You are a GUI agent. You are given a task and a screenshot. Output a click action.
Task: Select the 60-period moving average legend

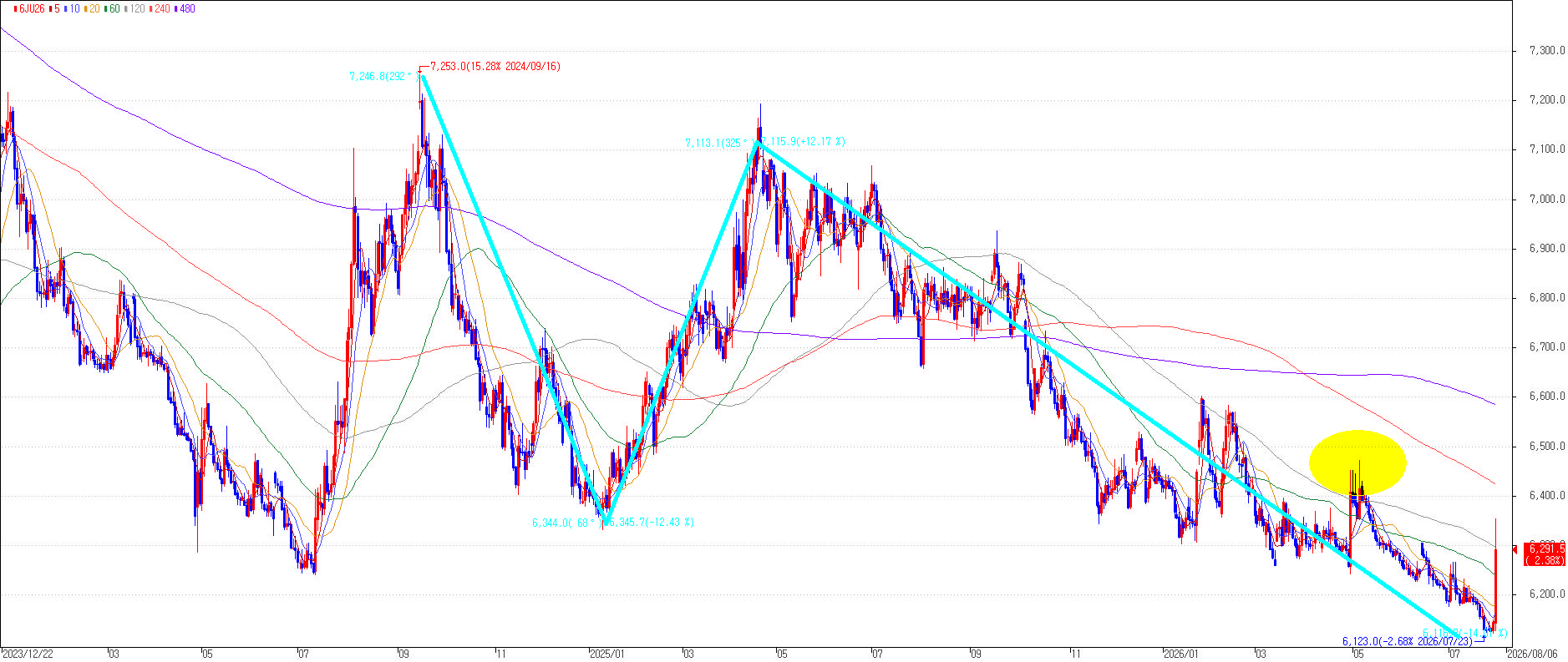click(x=112, y=8)
